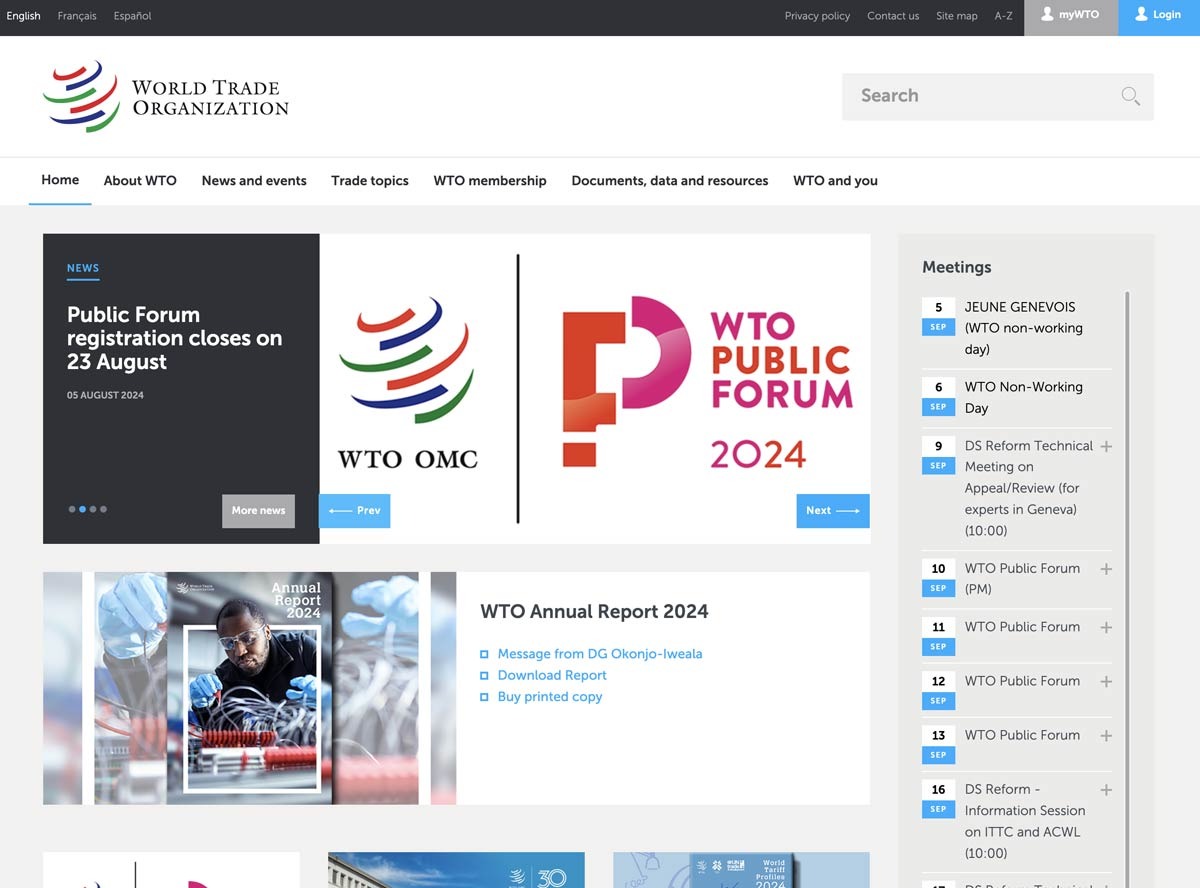Click the More news button
The image size is (1200, 888).
258,511
